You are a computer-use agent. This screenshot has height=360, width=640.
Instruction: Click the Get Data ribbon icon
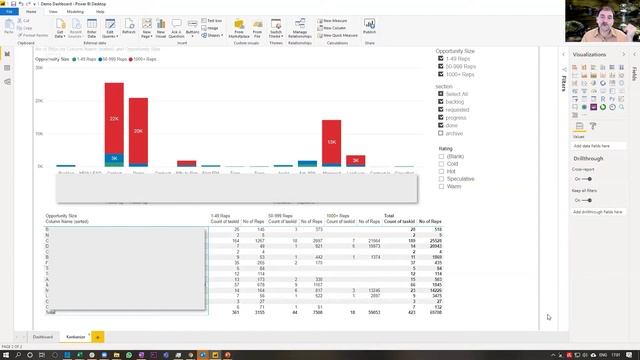[60, 29]
